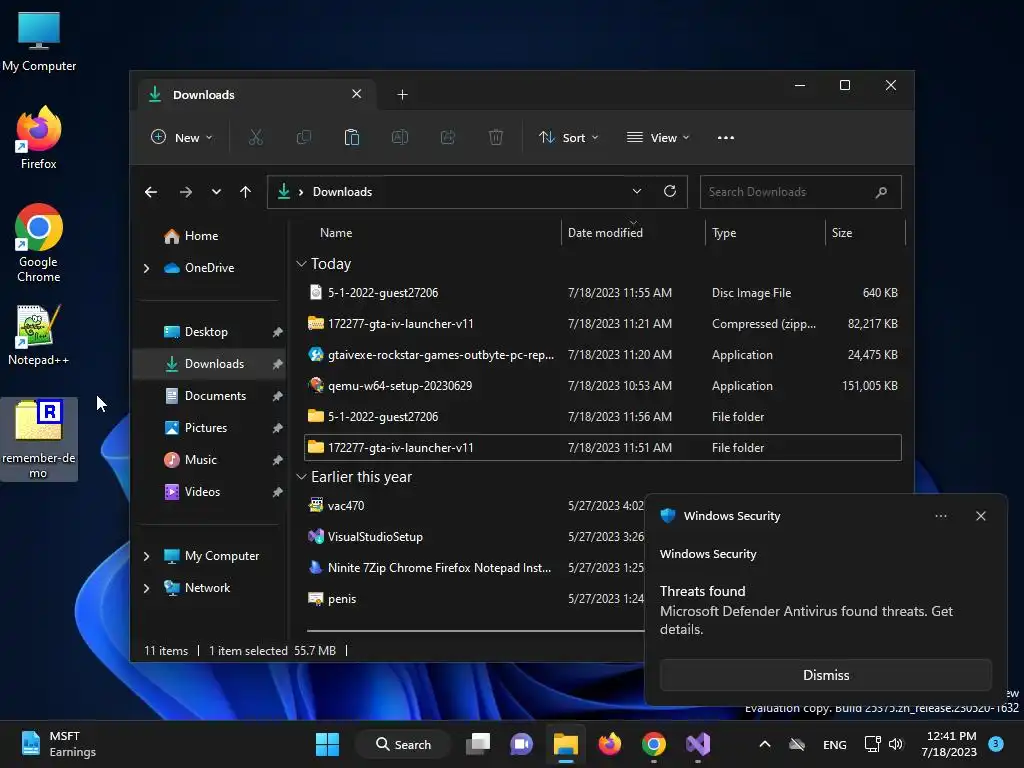1024x768 pixels.
Task: Open Firefox desktop shortcut
Action: click(39, 138)
